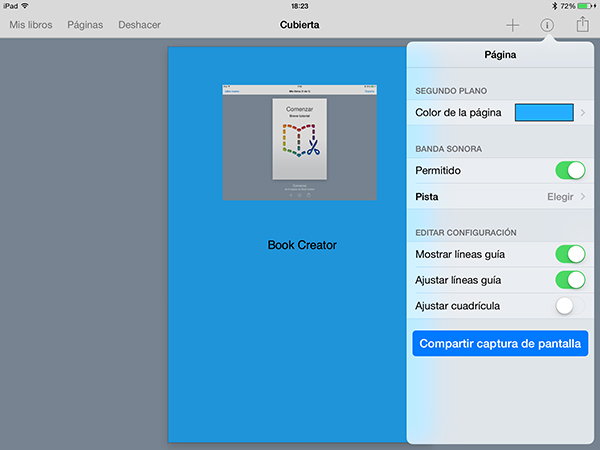Open Color de la página chevron

click(583, 112)
